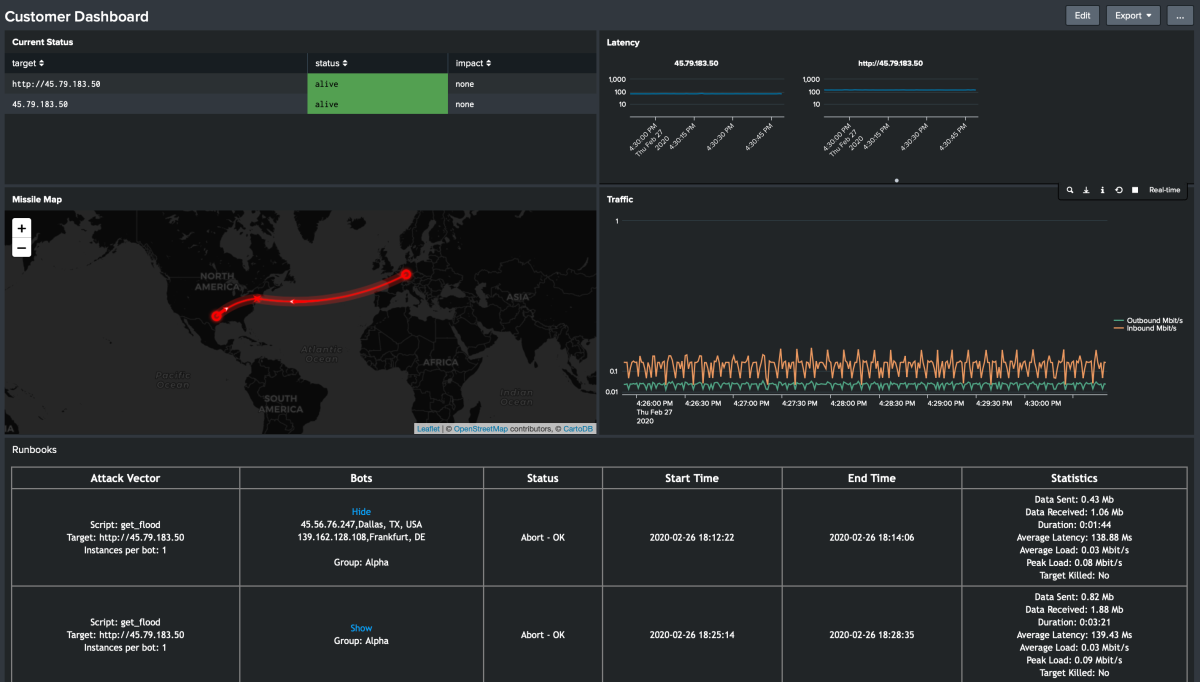Click the Inbound Mbit/s legend color swatch
The image size is (1200, 682).
pyautogui.click(x=1120, y=328)
